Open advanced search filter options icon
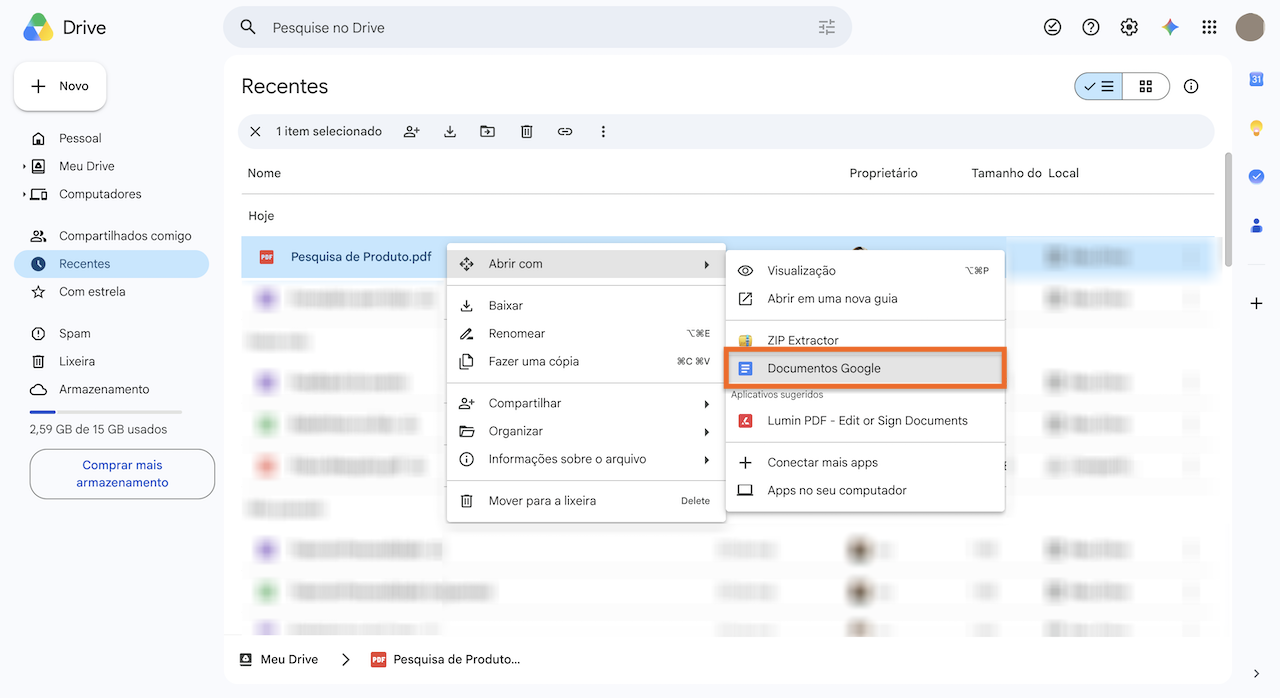The height and width of the screenshot is (698, 1280). pos(826,27)
